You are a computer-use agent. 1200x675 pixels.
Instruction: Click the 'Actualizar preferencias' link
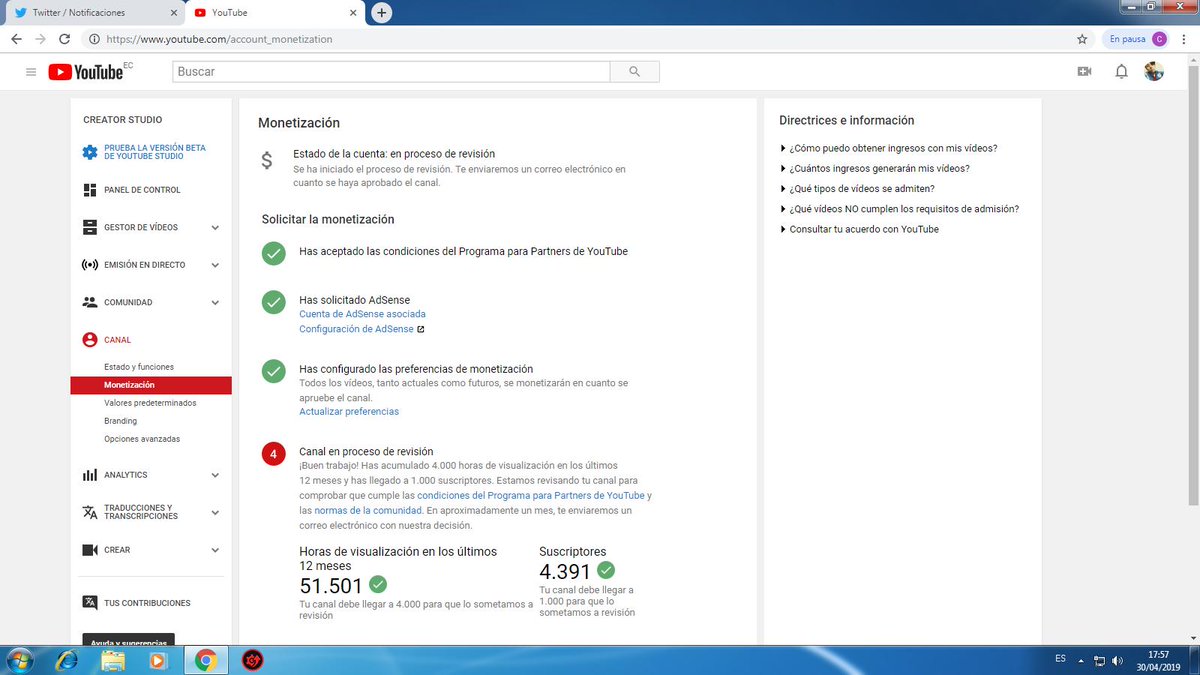(349, 412)
